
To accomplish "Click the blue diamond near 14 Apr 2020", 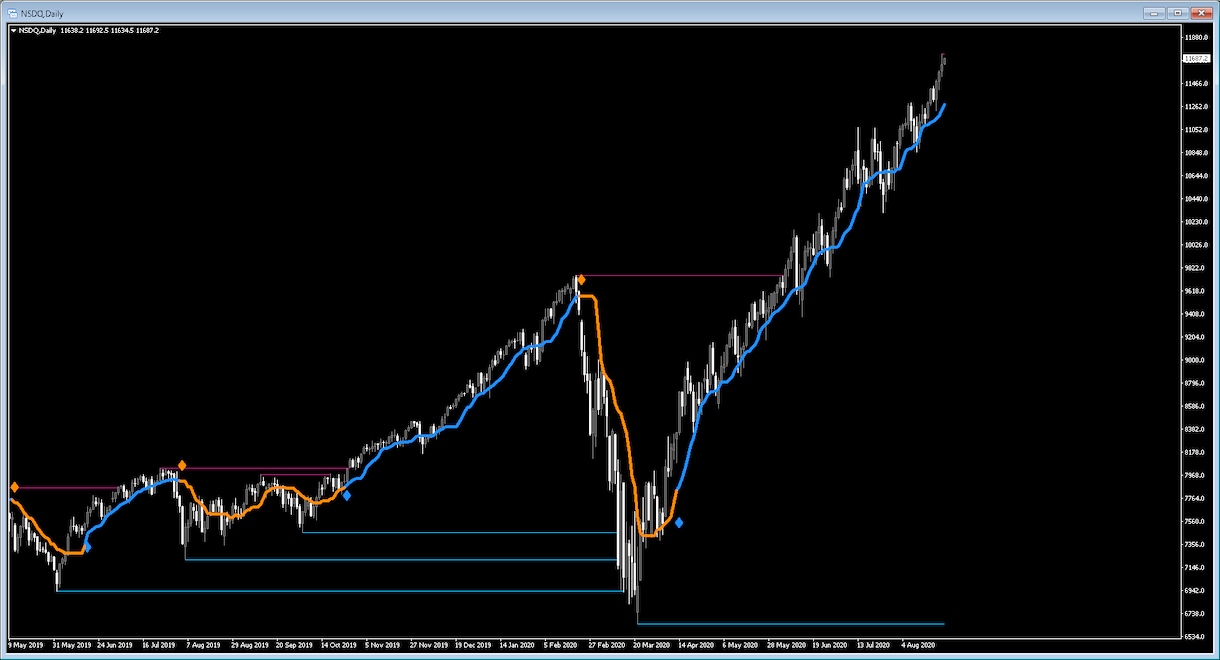I will click(679, 523).
